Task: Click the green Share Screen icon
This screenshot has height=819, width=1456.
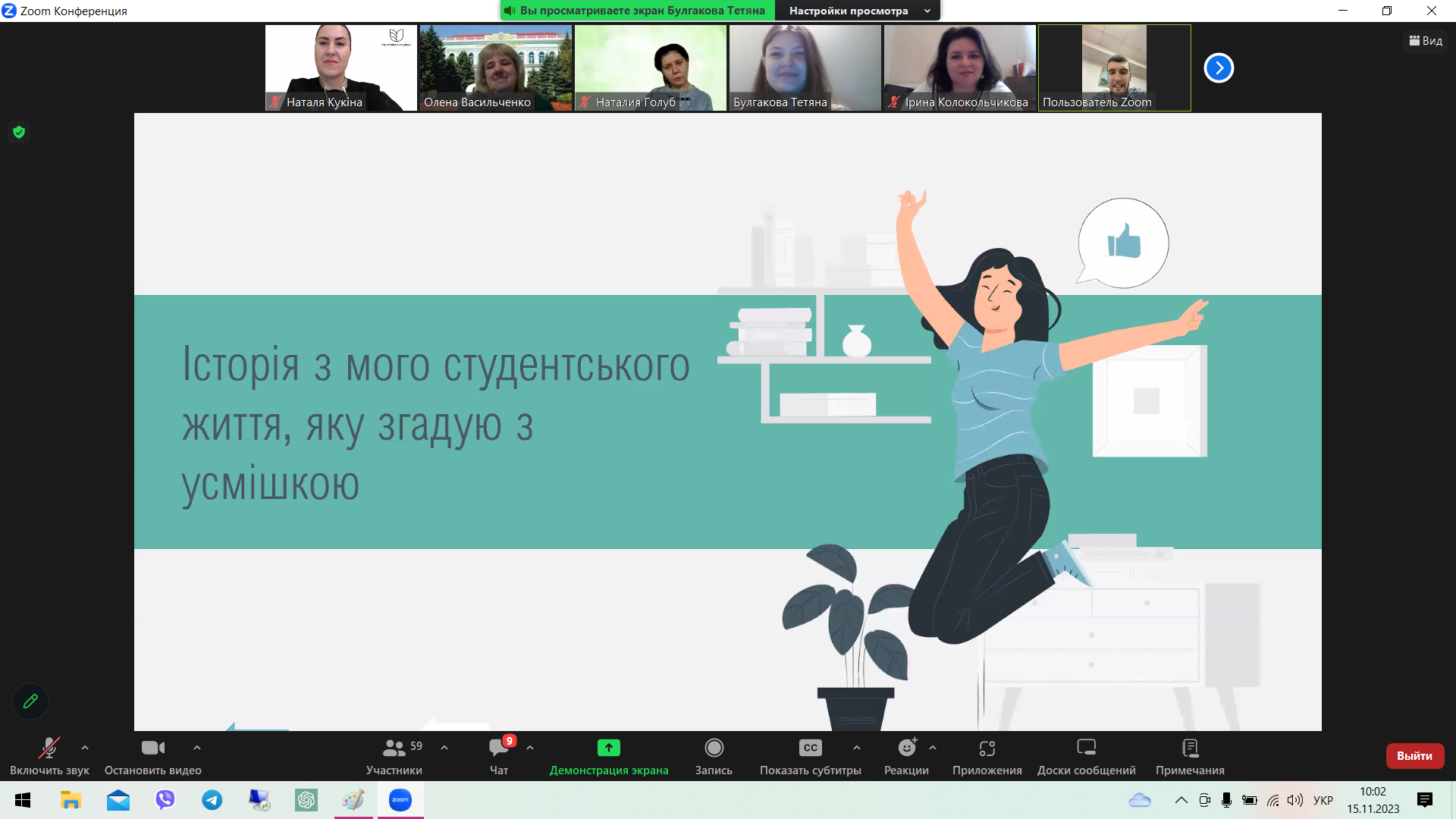Action: pyautogui.click(x=608, y=748)
